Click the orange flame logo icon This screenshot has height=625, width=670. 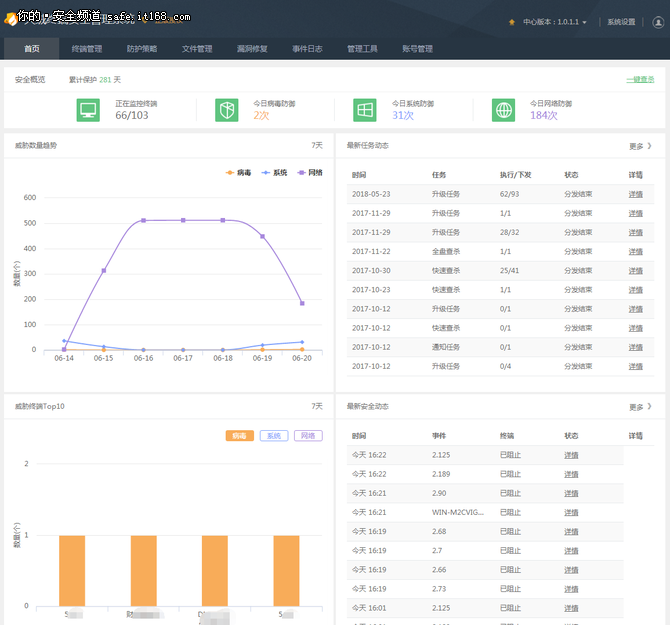click(x=10, y=18)
